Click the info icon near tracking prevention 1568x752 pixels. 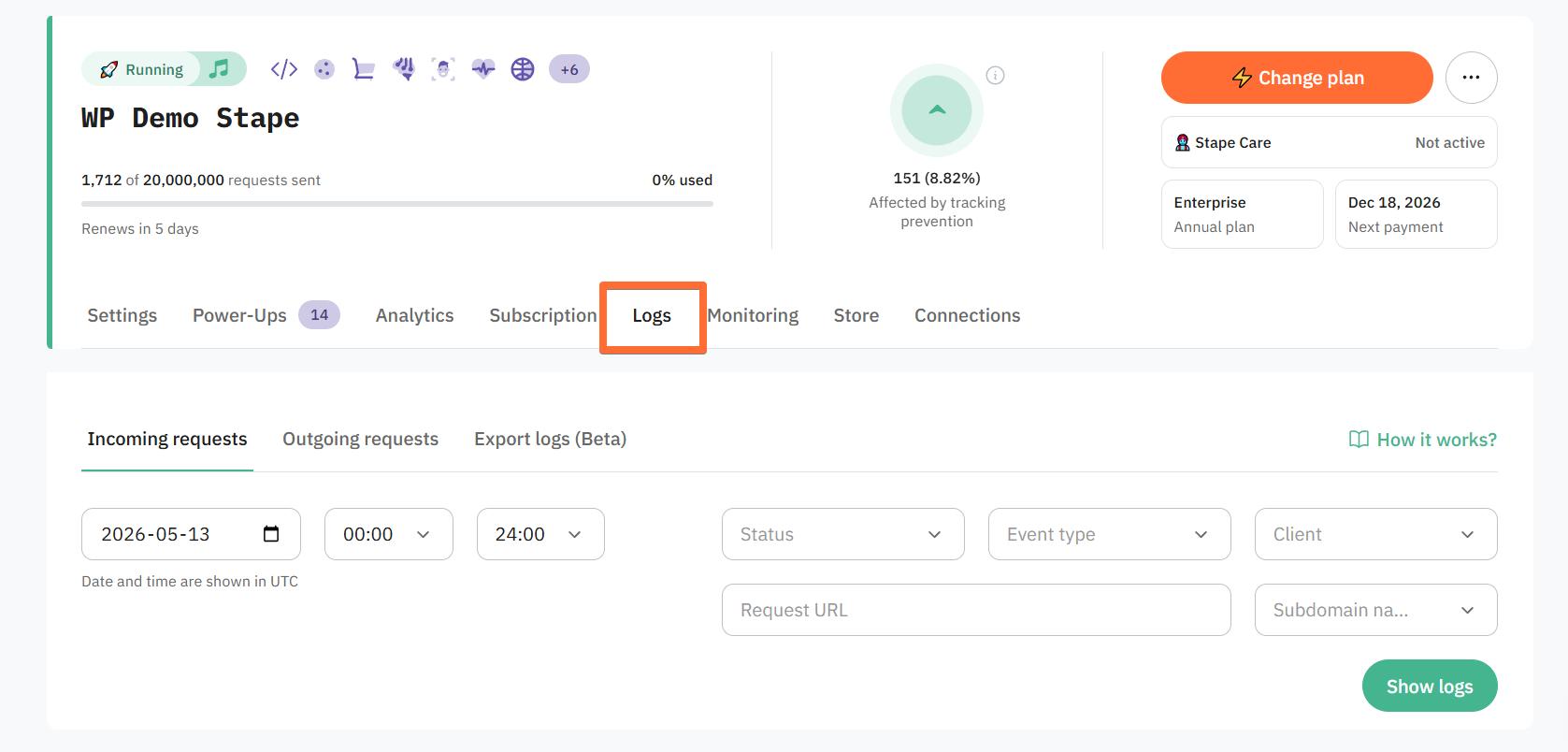point(996,76)
